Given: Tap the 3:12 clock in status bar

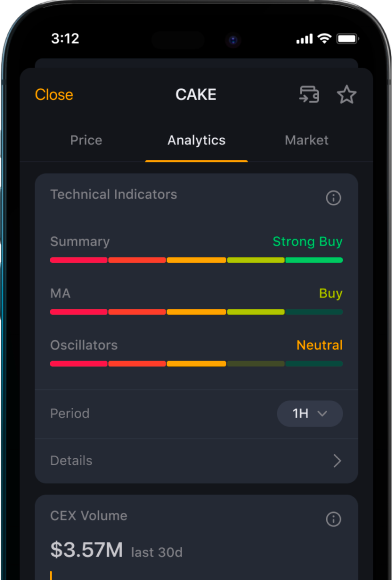Looking at the screenshot, I should [x=65, y=38].
